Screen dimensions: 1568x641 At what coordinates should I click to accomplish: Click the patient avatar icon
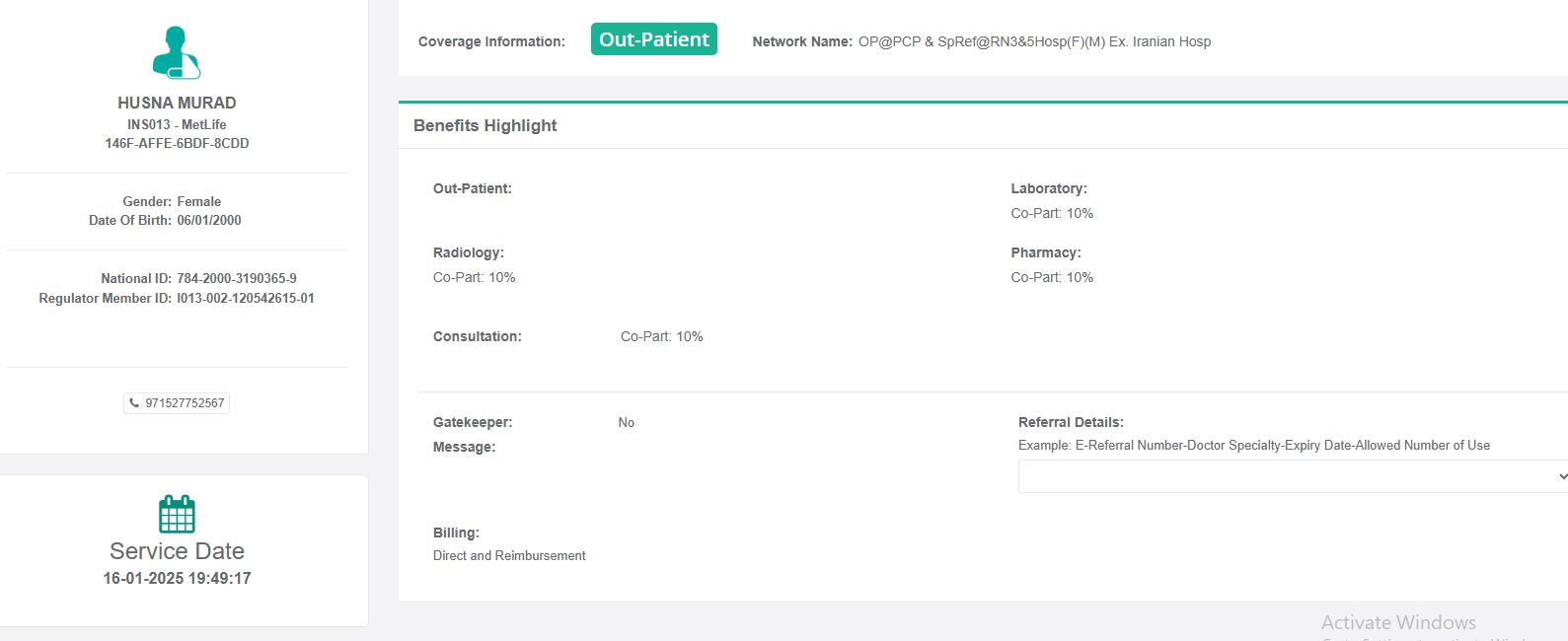coord(177,53)
